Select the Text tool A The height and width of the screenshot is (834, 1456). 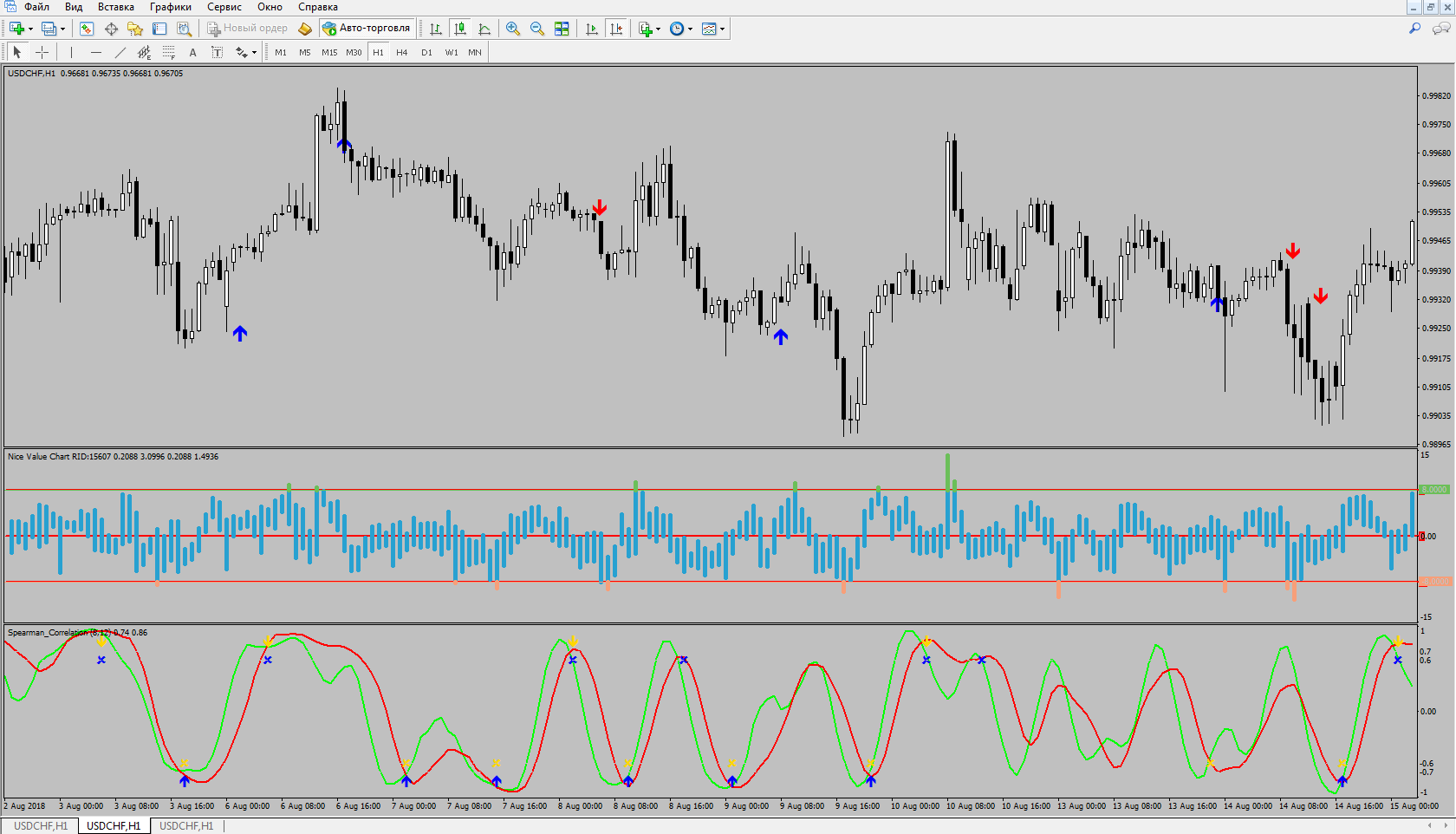(193, 52)
